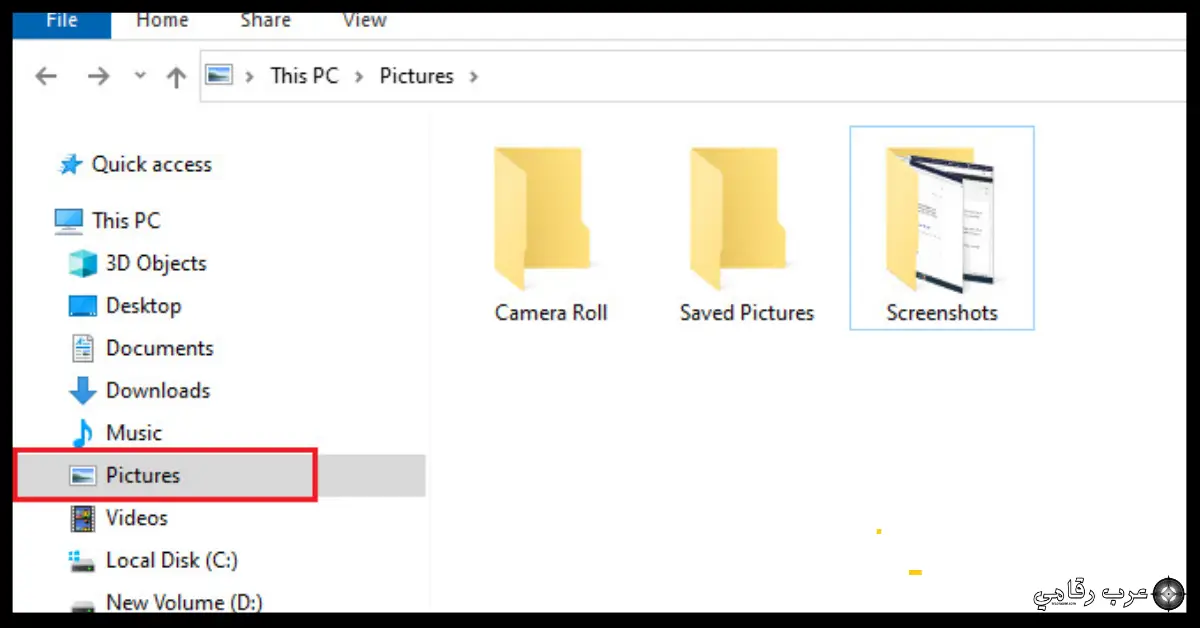Switch to the View ribbon tab
1200x628 pixels.
364,20
